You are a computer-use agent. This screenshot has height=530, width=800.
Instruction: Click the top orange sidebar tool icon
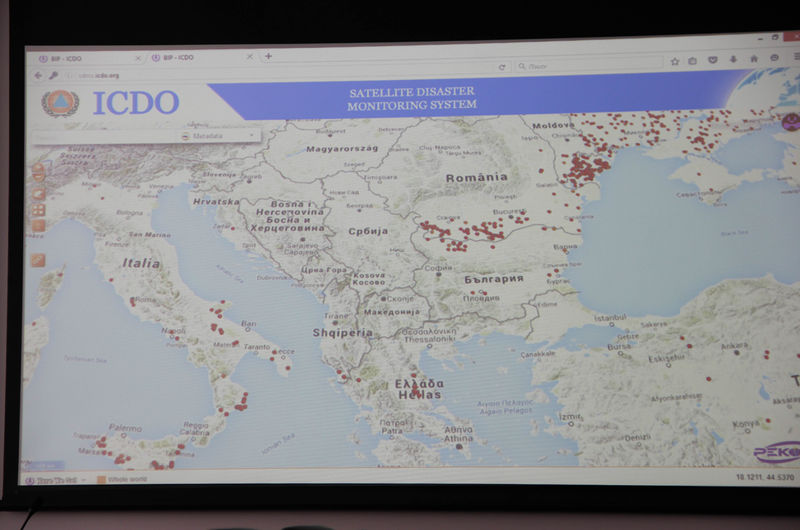click(38, 172)
